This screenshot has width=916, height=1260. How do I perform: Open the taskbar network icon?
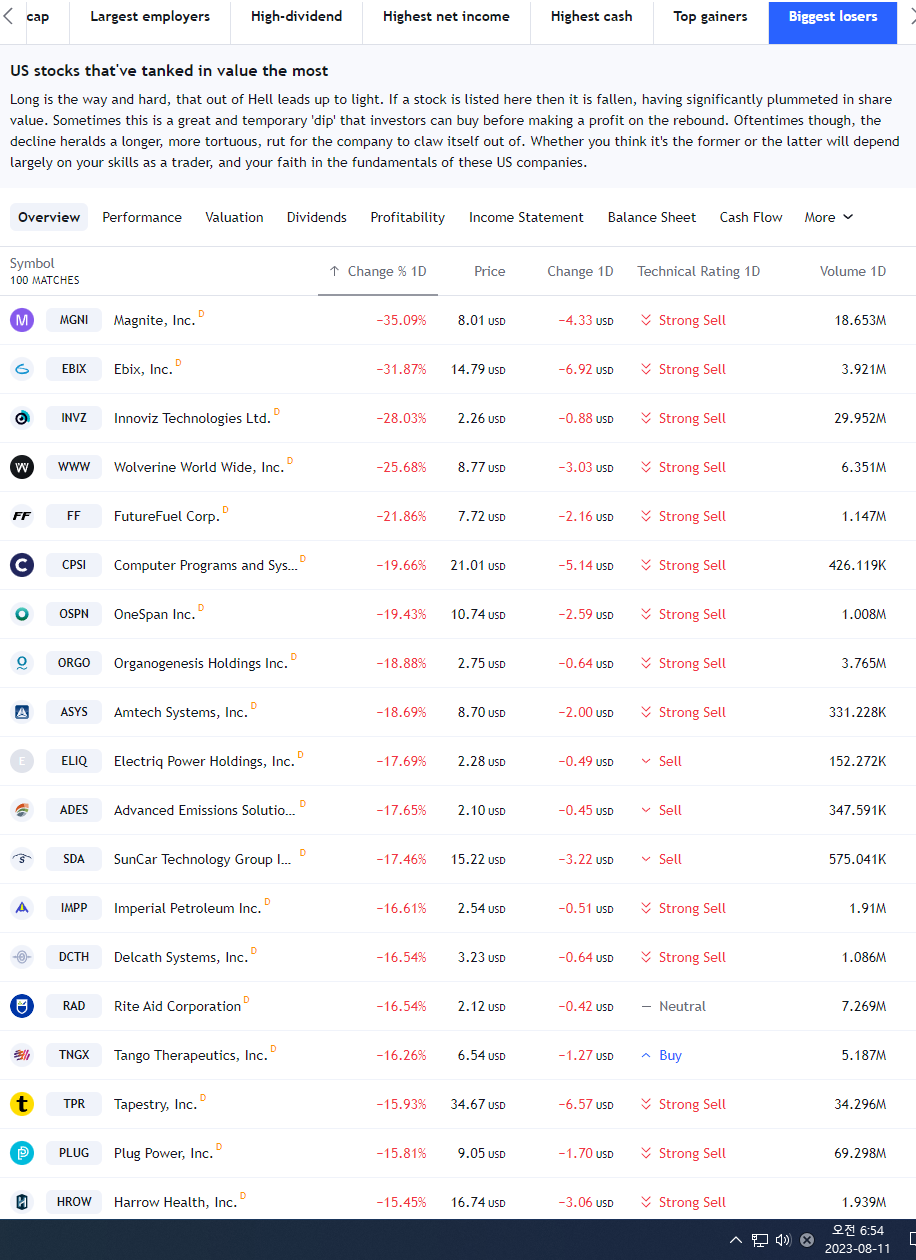click(760, 1240)
